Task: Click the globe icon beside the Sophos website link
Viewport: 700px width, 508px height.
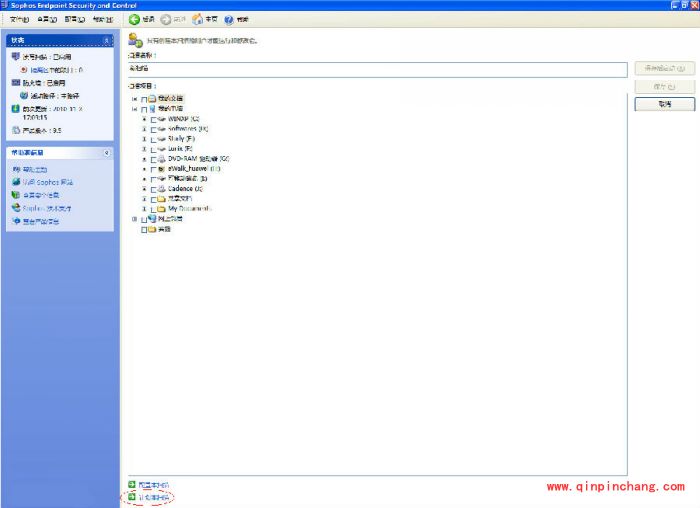Action: 15,183
